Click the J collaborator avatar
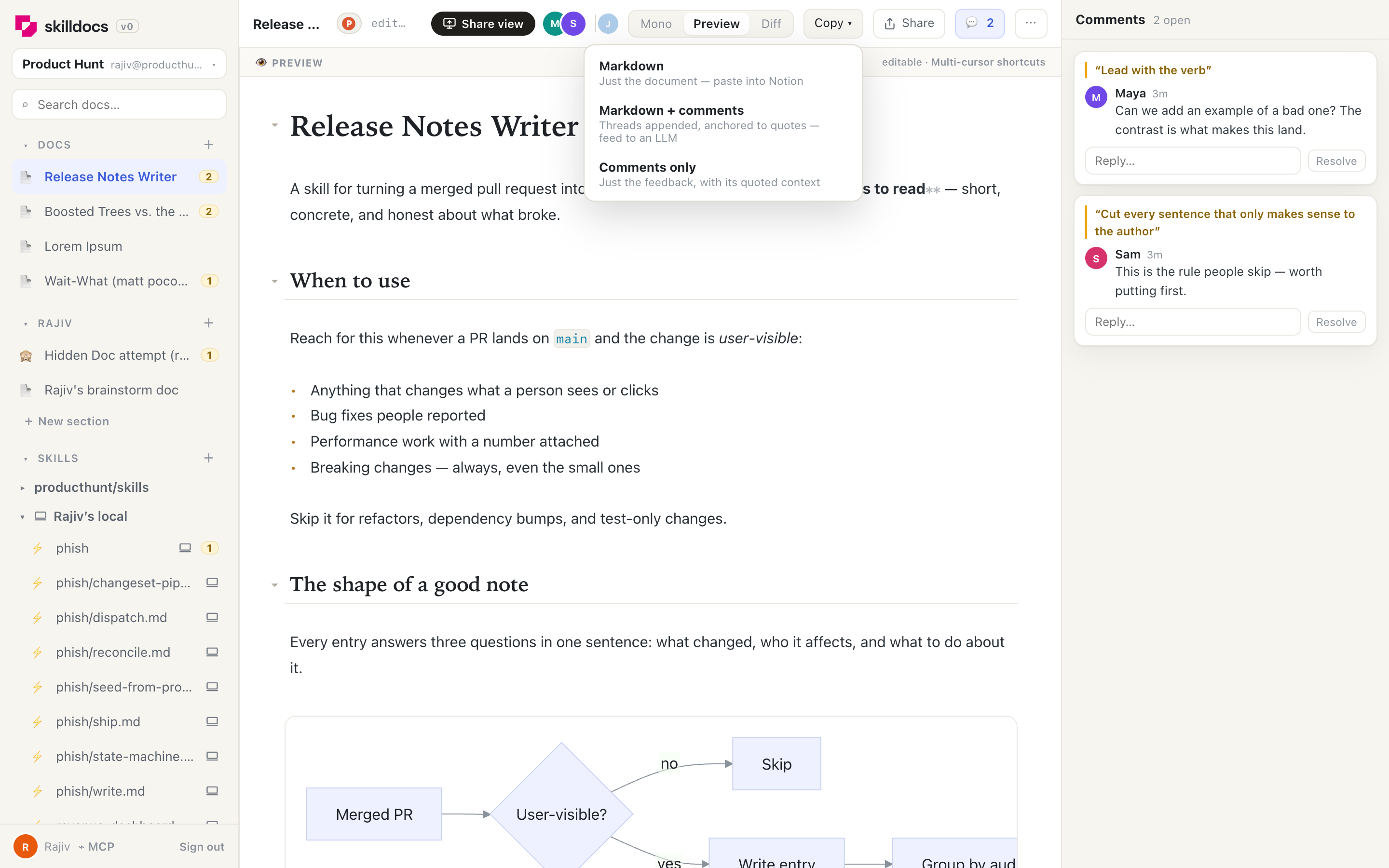 pyautogui.click(x=608, y=24)
